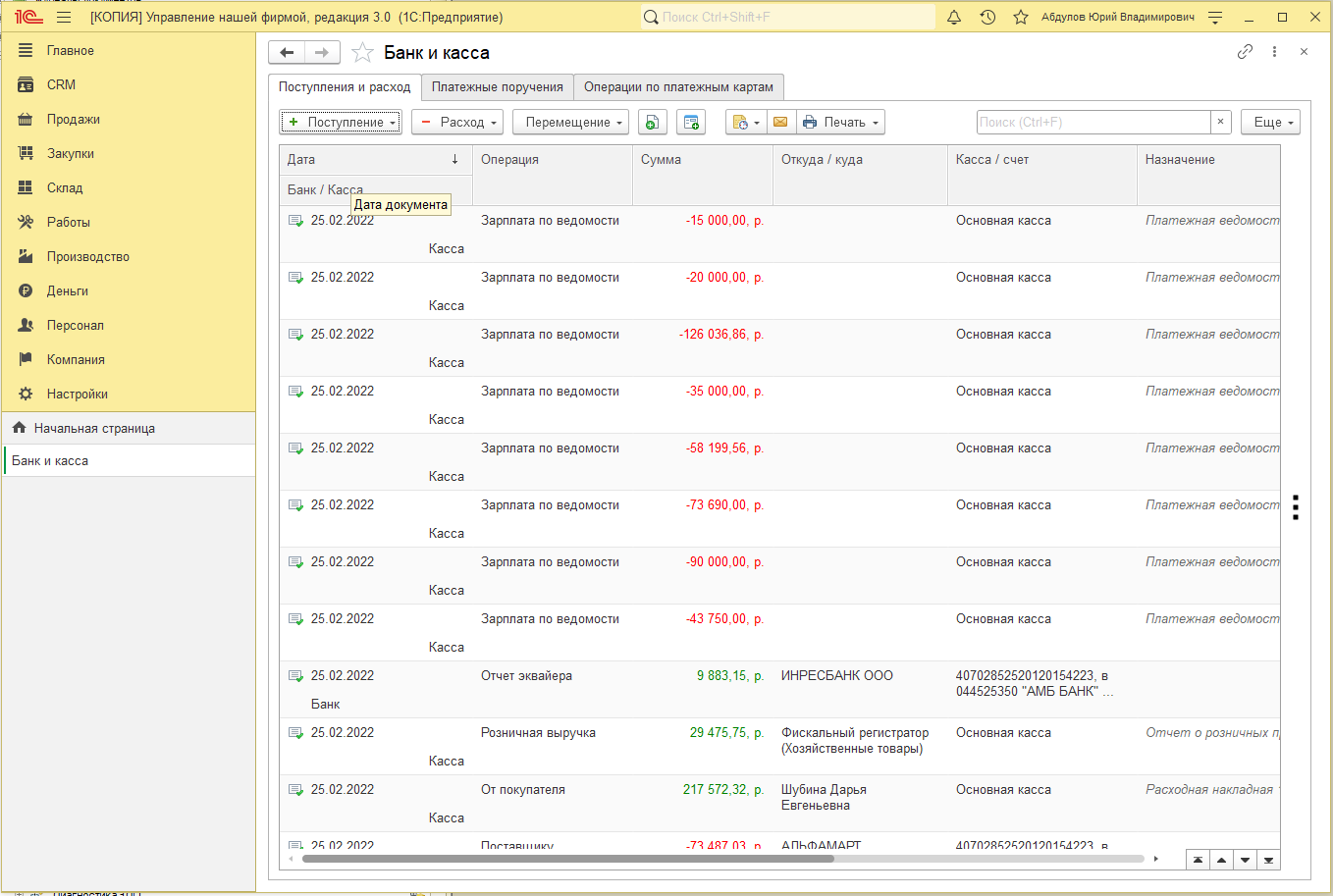Screen dimensions: 1333x896
Task: Open the Печать print dropdown
Action: click(x=840, y=122)
